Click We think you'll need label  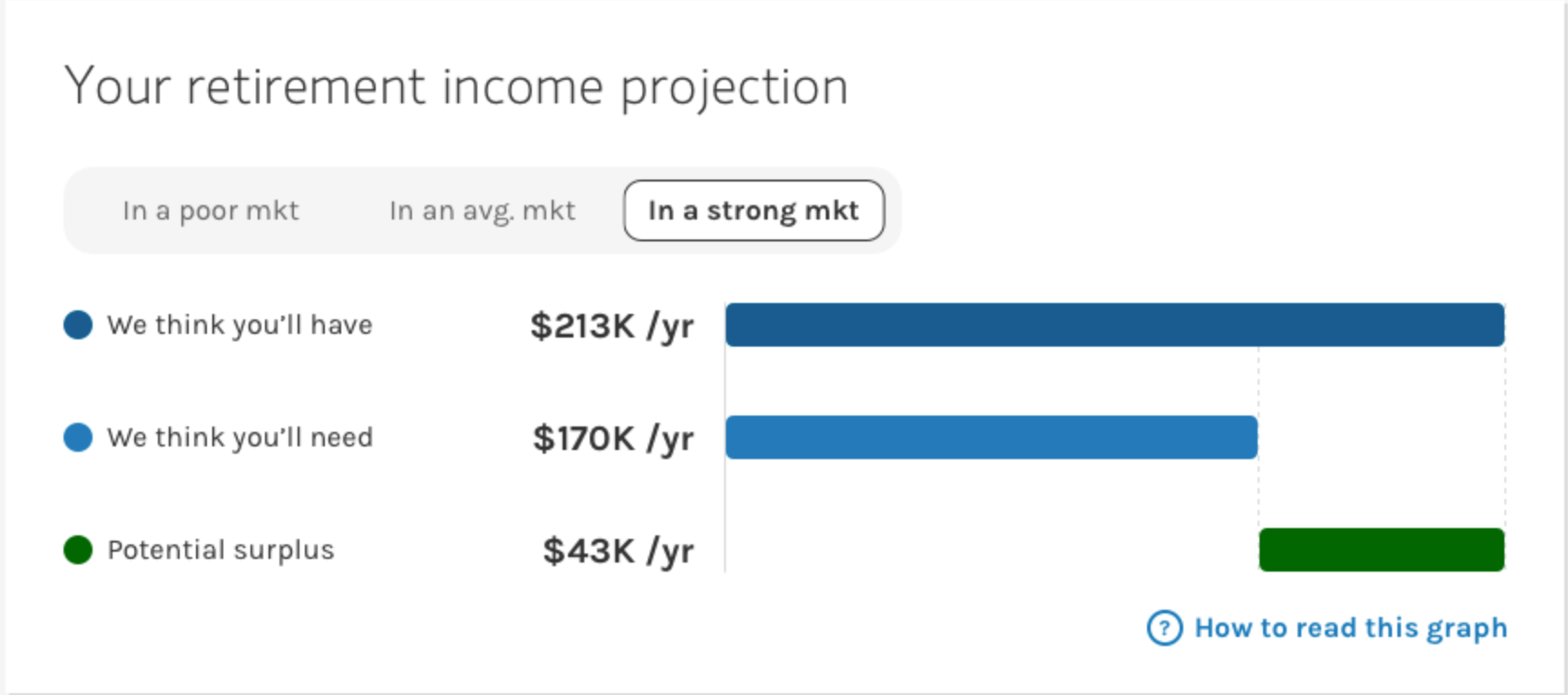[240, 438]
